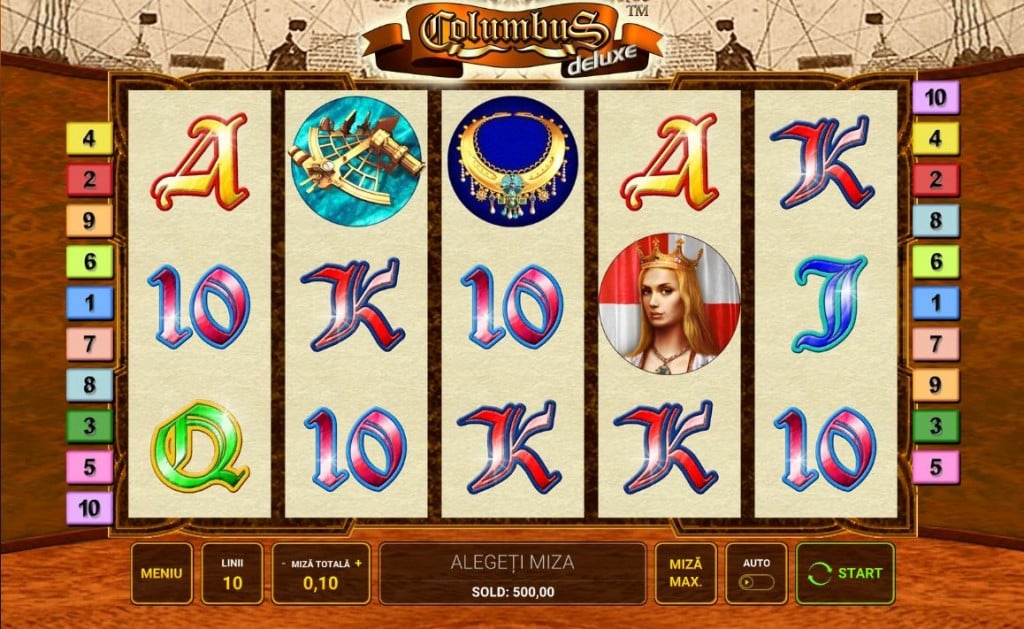The height and width of the screenshot is (629, 1024).
Task: Click the green Q symbol
Action: (x=199, y=446)
